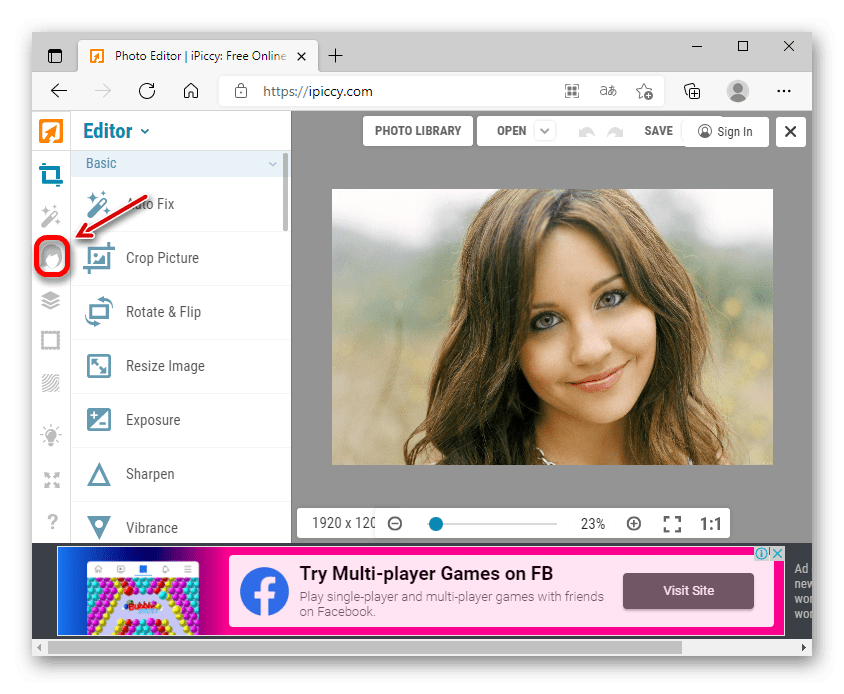Expand the OPEN dropdown arrow
The width and height of the screenshot is (844, 694).
coord(545,131)
